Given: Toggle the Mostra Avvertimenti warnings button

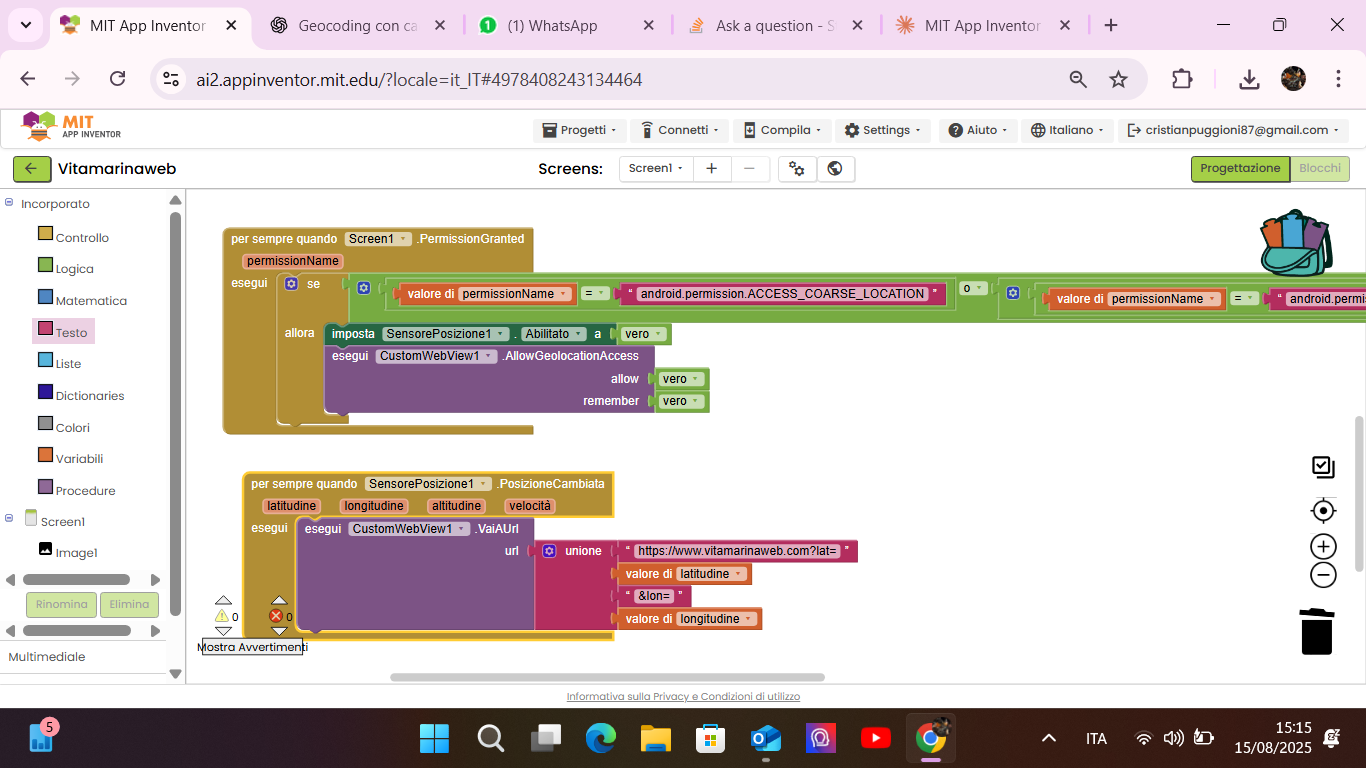Looking at the screenshot, I should point(252,647).
